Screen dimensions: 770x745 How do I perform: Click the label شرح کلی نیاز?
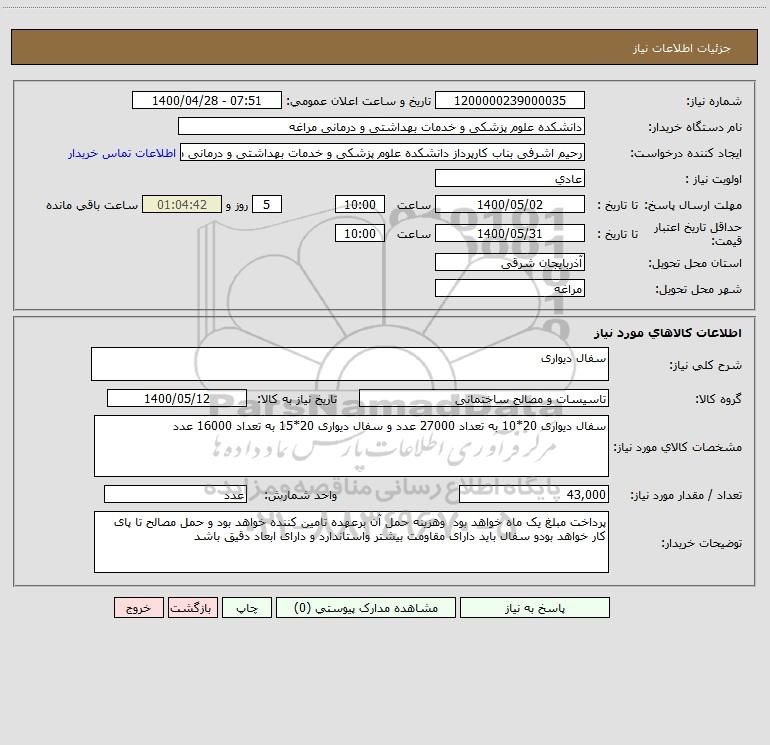[x=706, y=365]
